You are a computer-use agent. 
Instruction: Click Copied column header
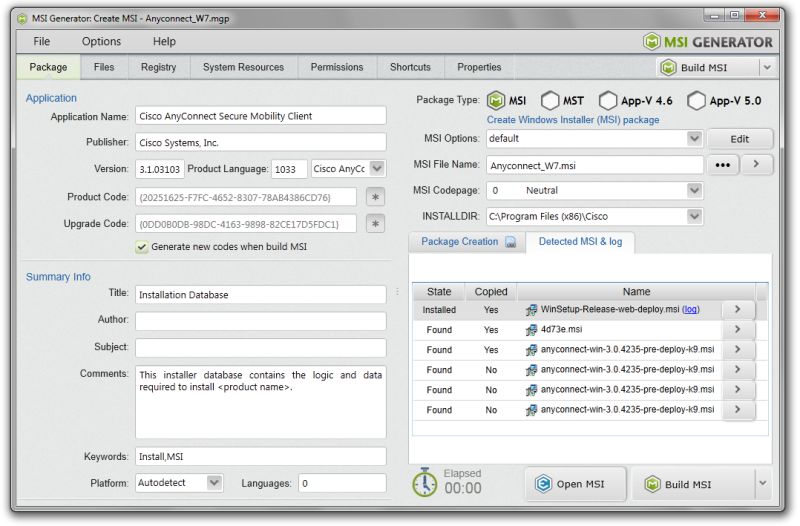click(491, 291)
